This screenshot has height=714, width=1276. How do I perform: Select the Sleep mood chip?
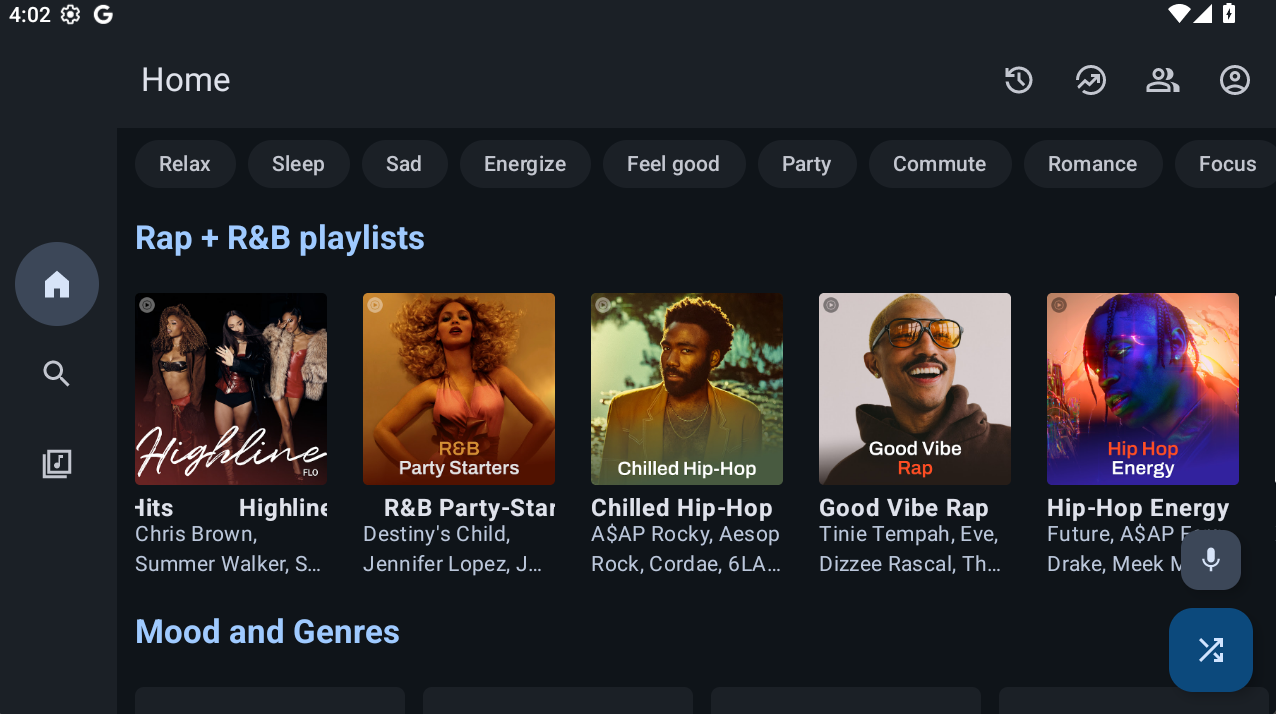298,164
